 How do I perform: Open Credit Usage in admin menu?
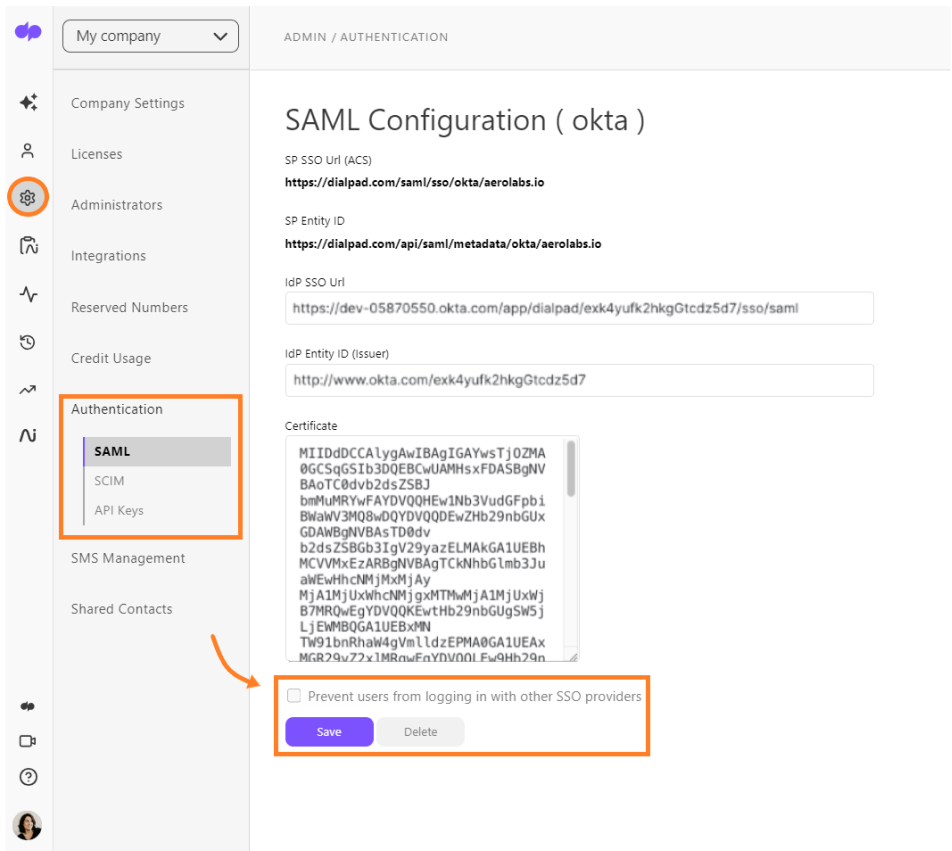tap(110, 359)
